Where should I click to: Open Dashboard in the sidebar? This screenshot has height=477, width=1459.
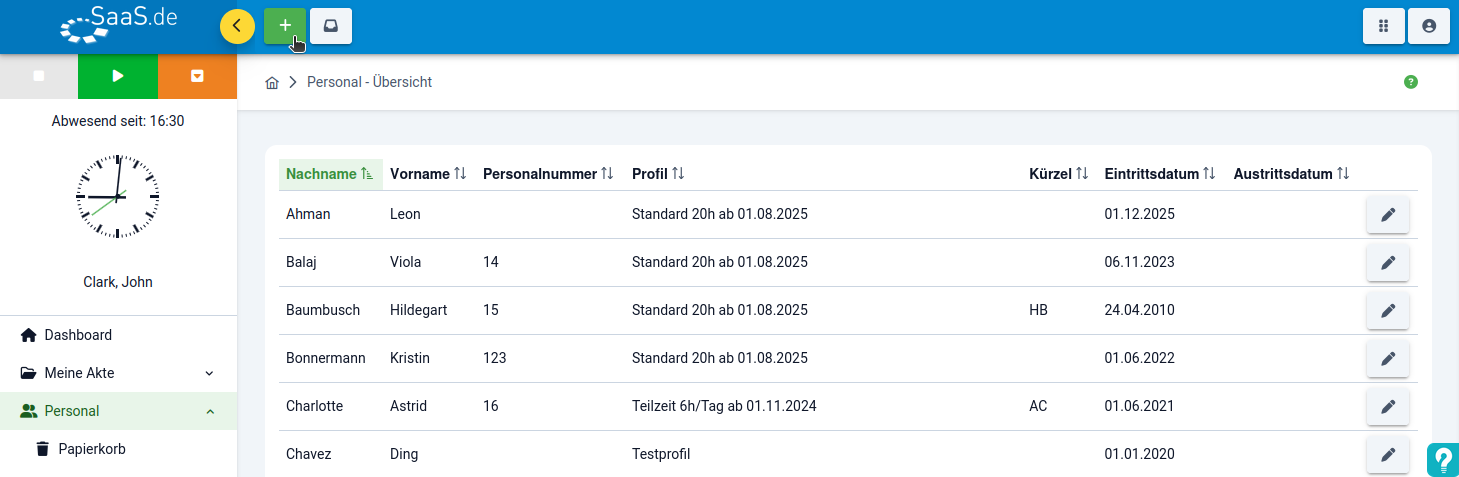[x=78, y=335]
